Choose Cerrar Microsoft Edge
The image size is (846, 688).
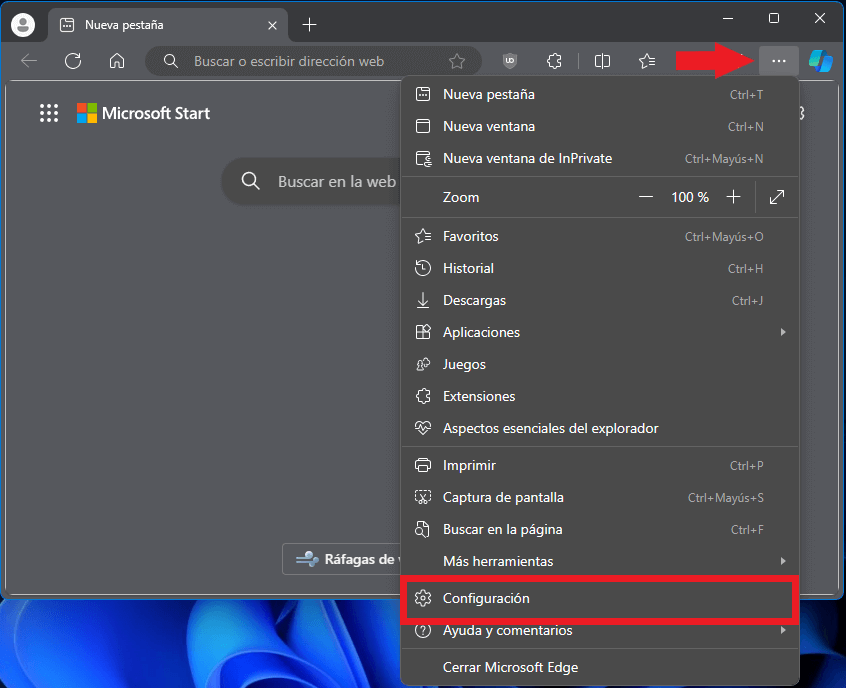600,667
